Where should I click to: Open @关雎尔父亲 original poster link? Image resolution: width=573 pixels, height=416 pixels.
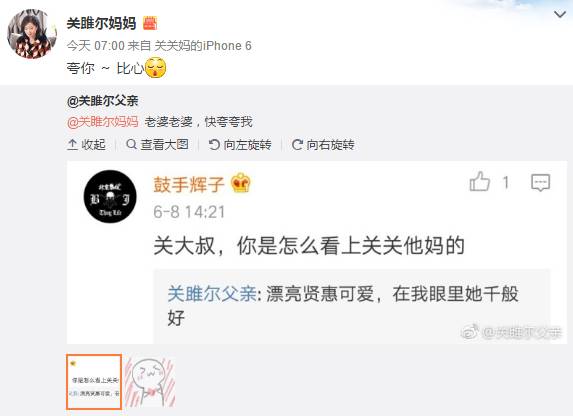[x=102, y=101]
